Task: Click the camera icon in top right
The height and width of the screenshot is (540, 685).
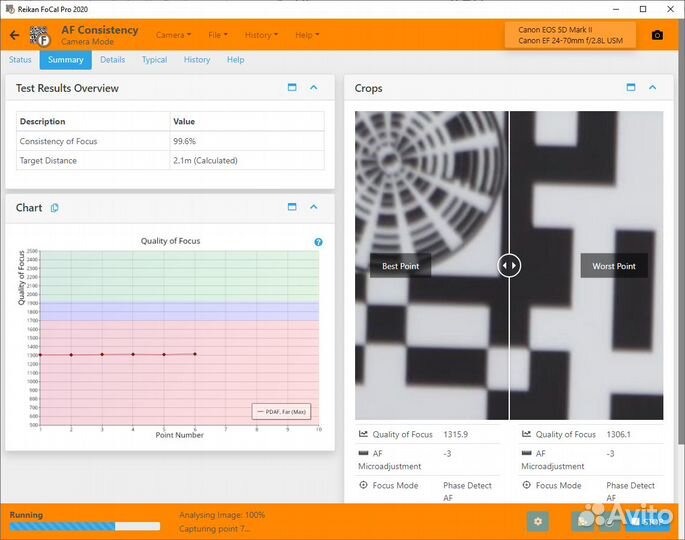Action: tap(657, 35)
